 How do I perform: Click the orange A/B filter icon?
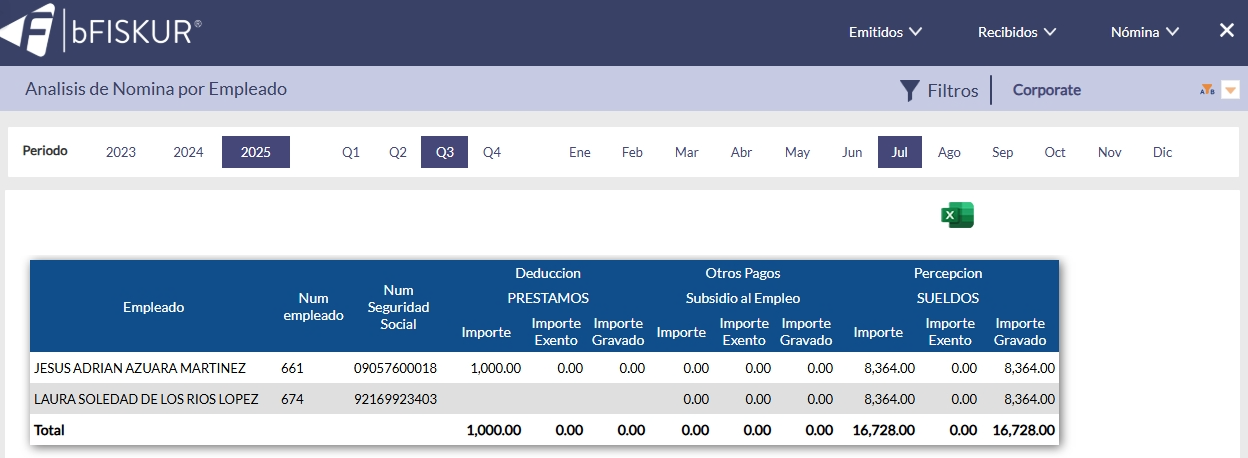(1207, 90)
